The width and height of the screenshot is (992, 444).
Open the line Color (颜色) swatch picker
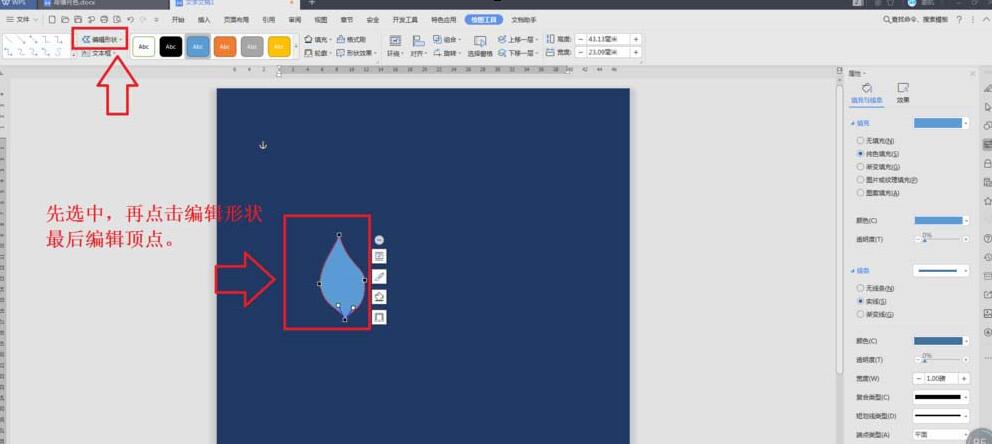point(941,341)
